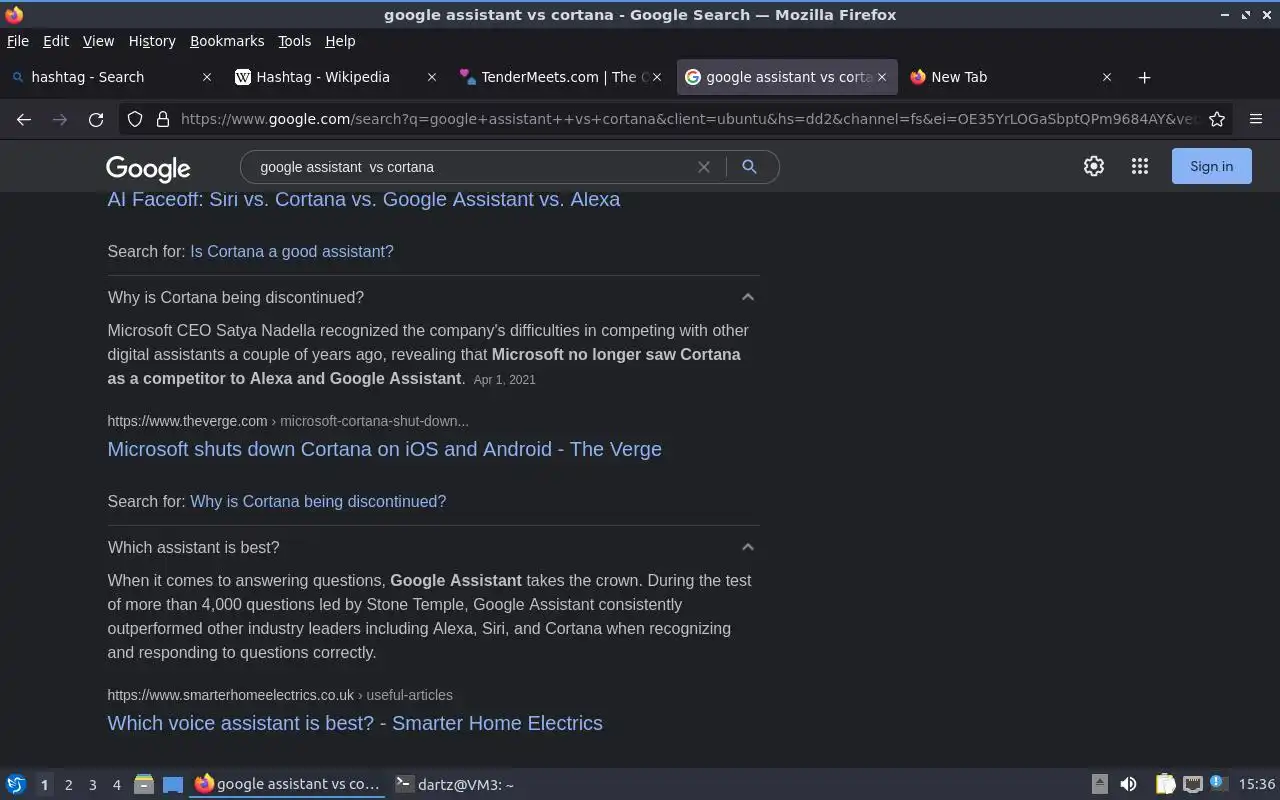Open the clock showing 15:36
1280x800 pixels.
(x=1257, y=785)
